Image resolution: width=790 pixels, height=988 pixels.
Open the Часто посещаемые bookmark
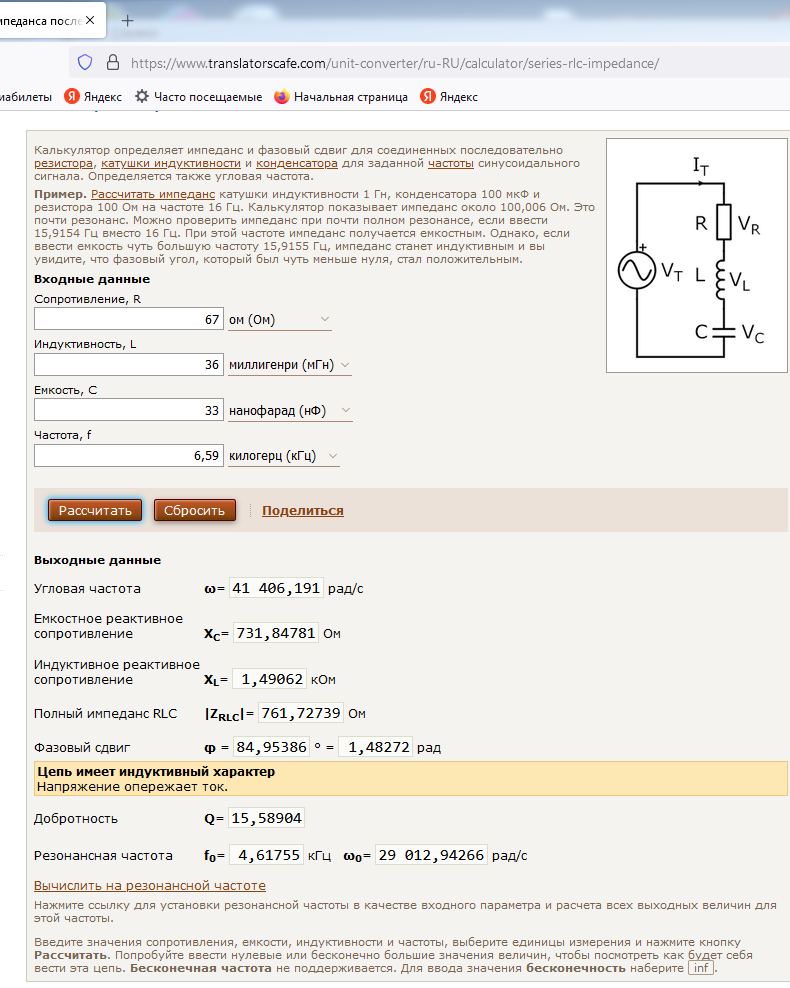(x=199, y=96)
